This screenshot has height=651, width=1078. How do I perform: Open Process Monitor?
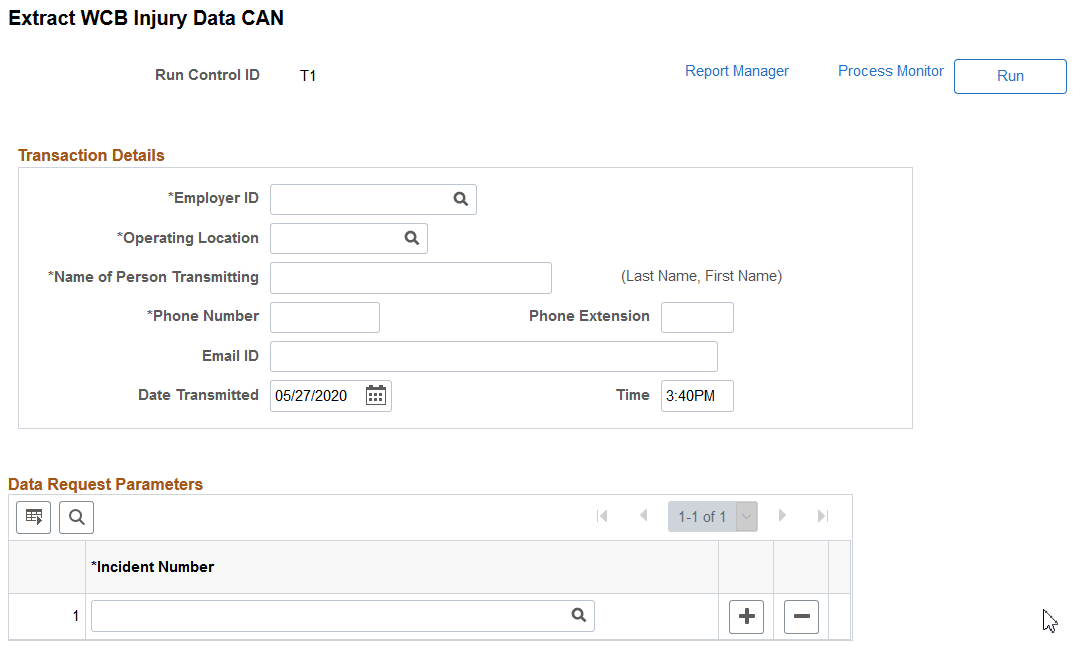coord(890,71)
